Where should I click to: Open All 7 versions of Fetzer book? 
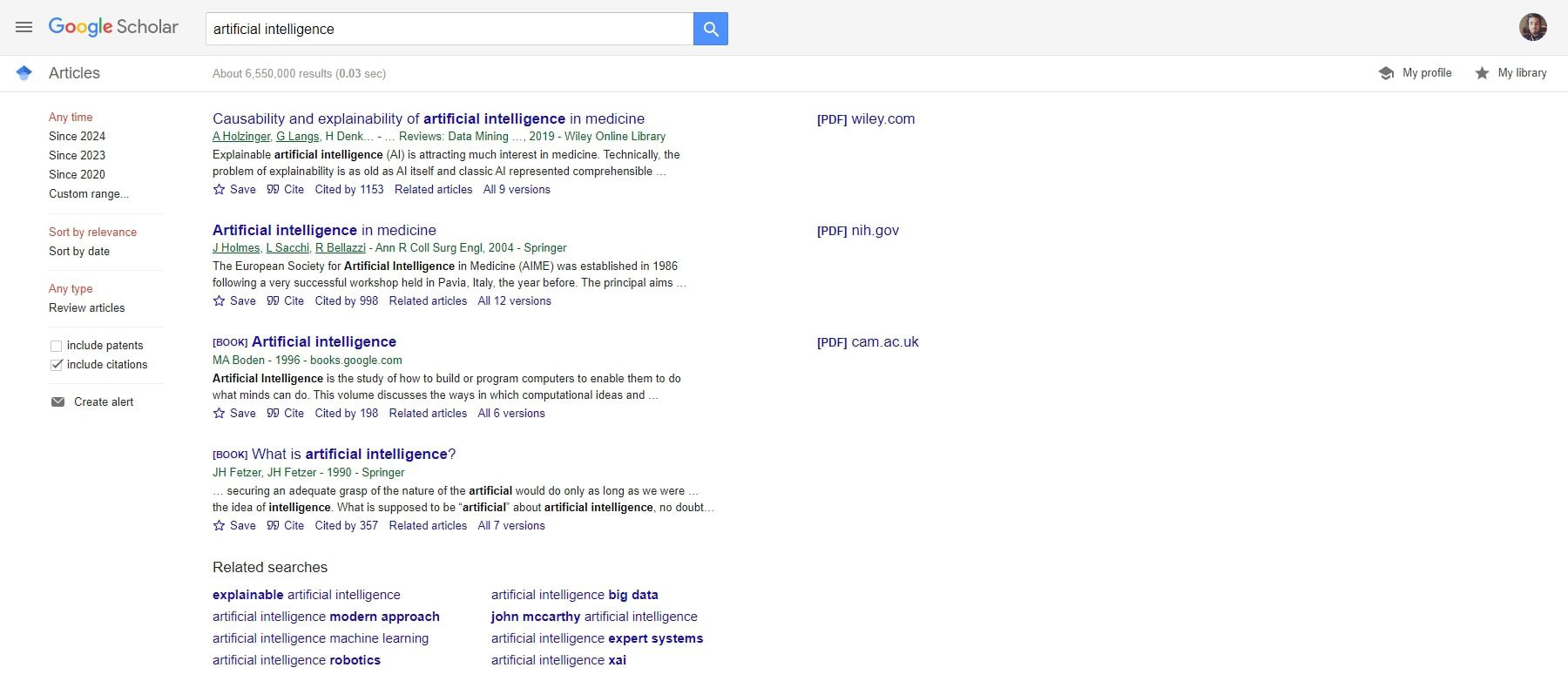[x=511, y=525]
